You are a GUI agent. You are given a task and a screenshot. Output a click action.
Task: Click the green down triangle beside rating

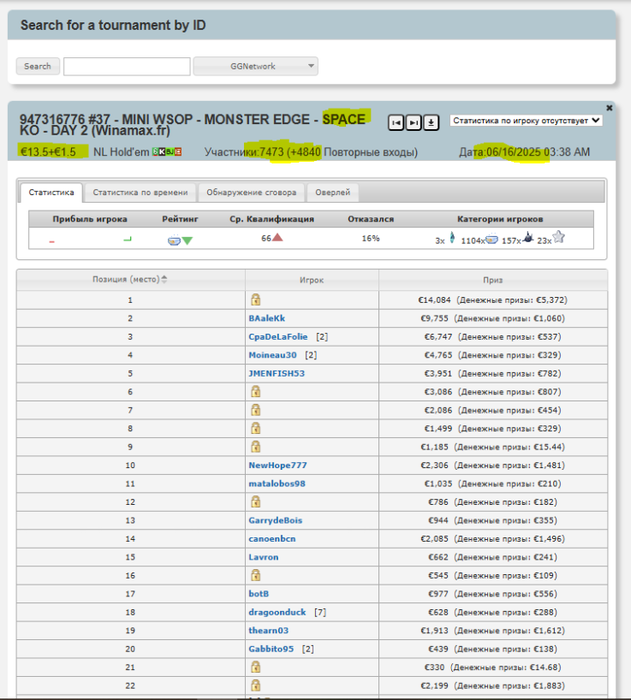tap(188, 241)
